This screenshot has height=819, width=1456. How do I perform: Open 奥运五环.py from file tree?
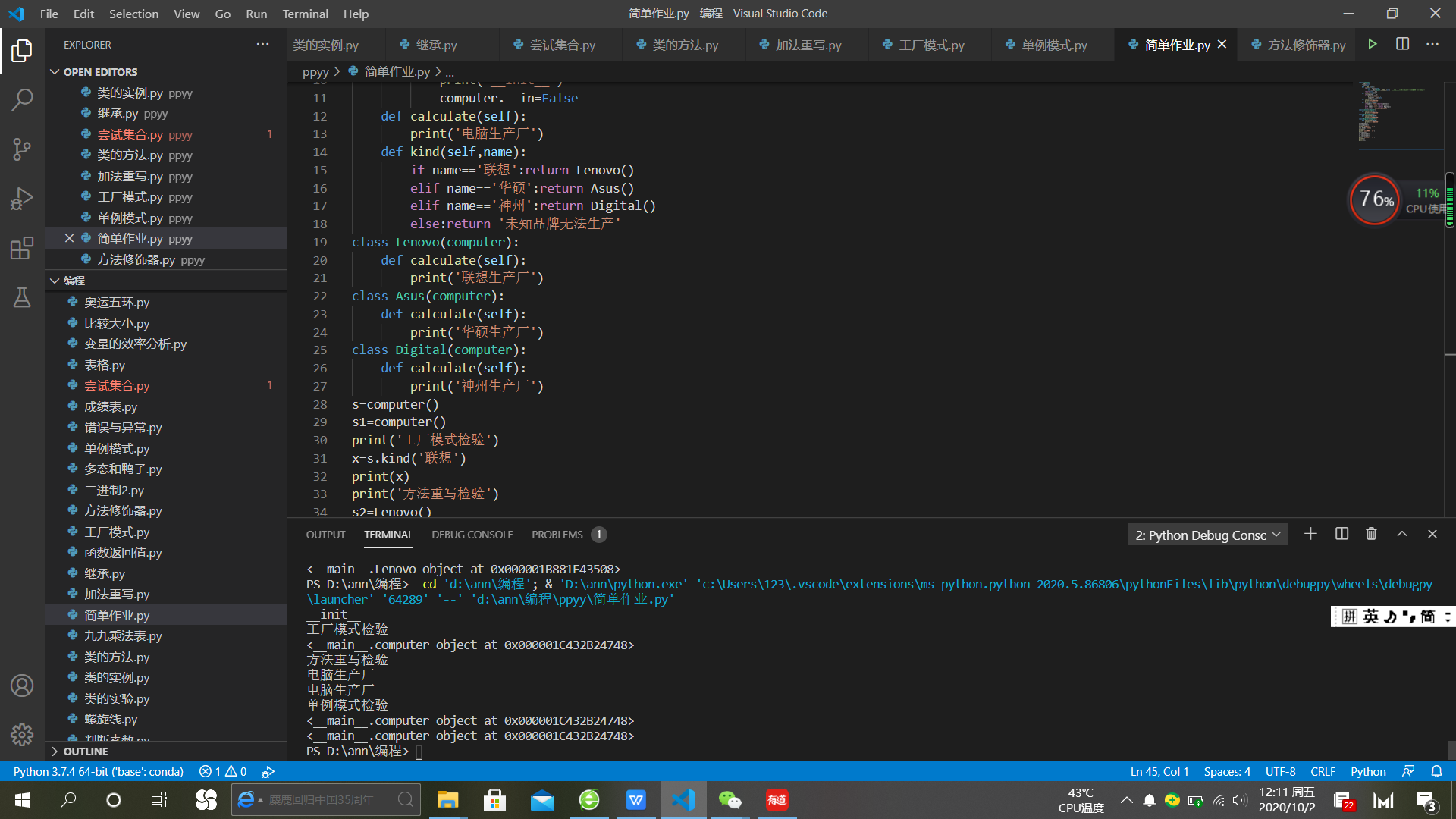point(117,302)
